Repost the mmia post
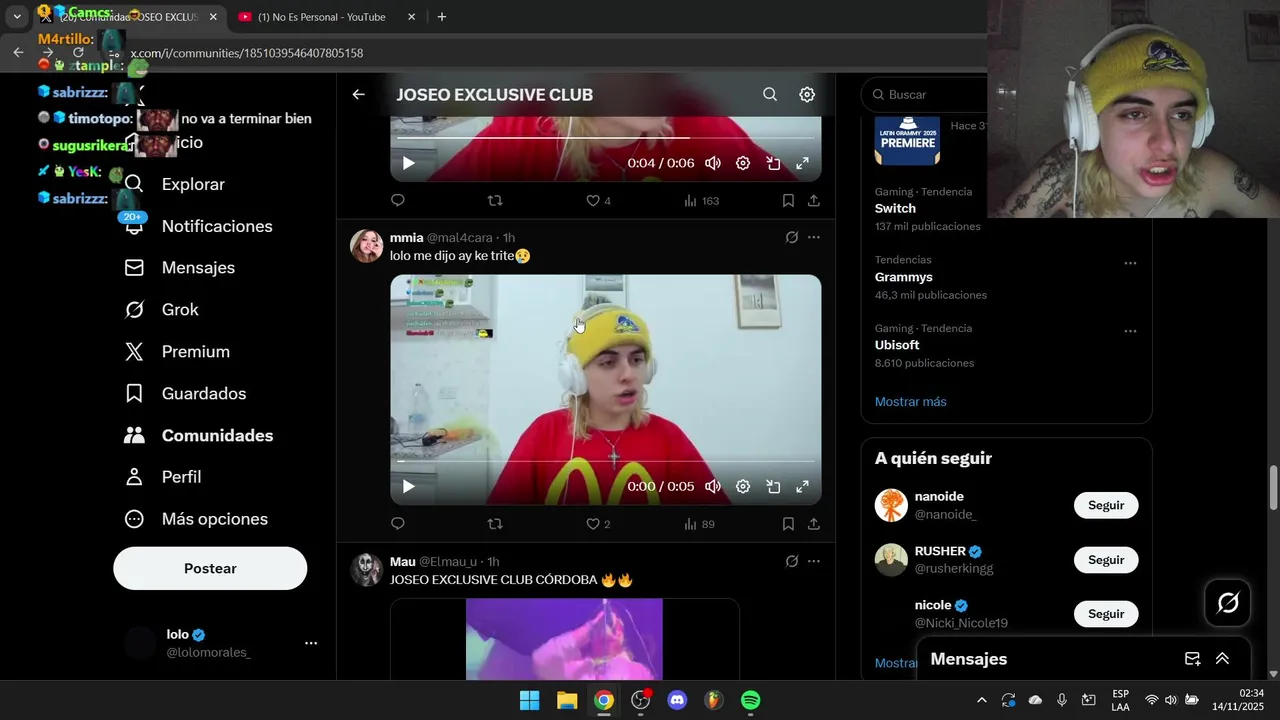This screenshot has height=720, width=1280. (x=495, y=524)
